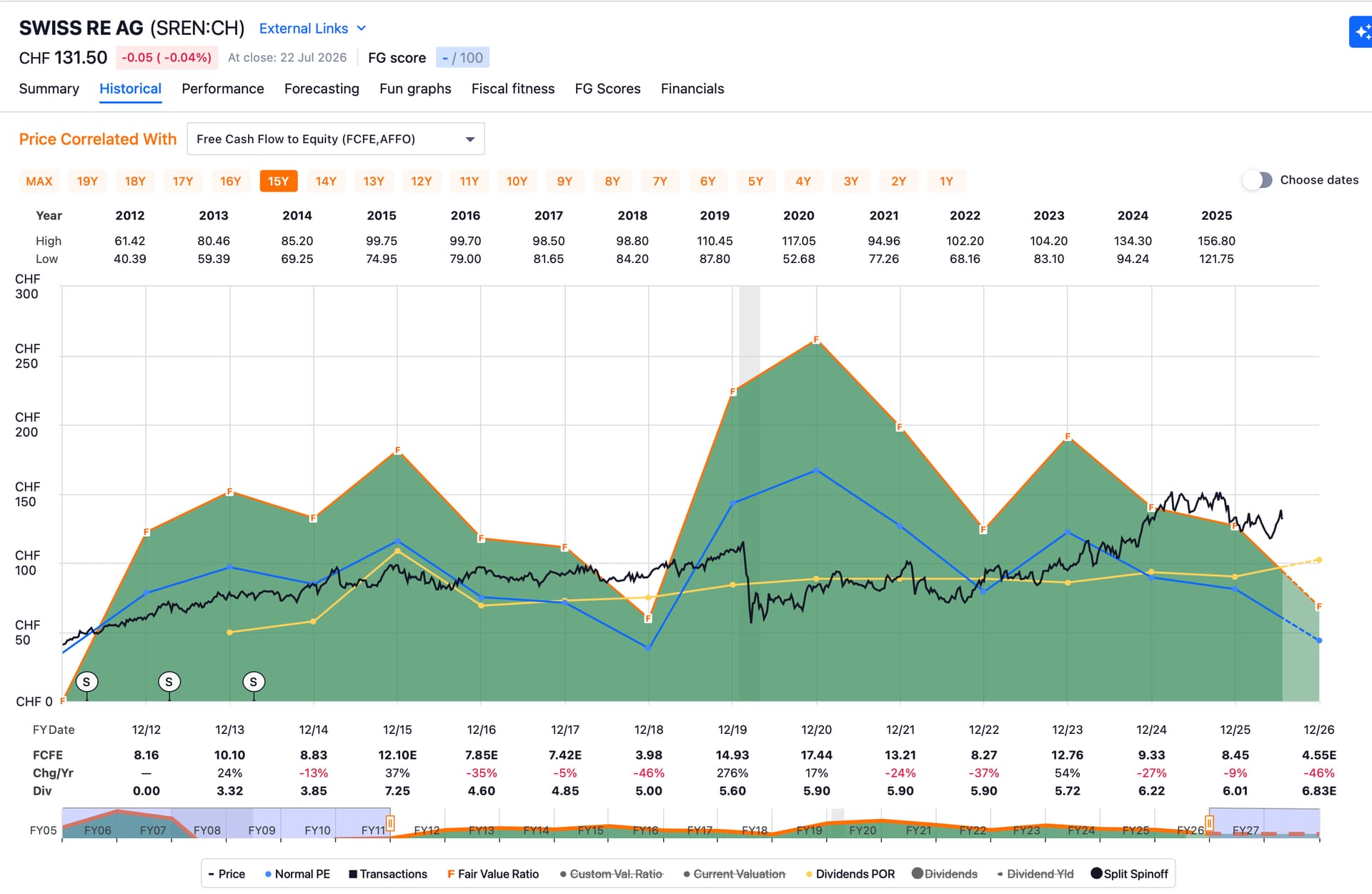Click the second split spinoff S marker
The width and height of the screenshot is (1372, 894).
[x=169, y=682]
